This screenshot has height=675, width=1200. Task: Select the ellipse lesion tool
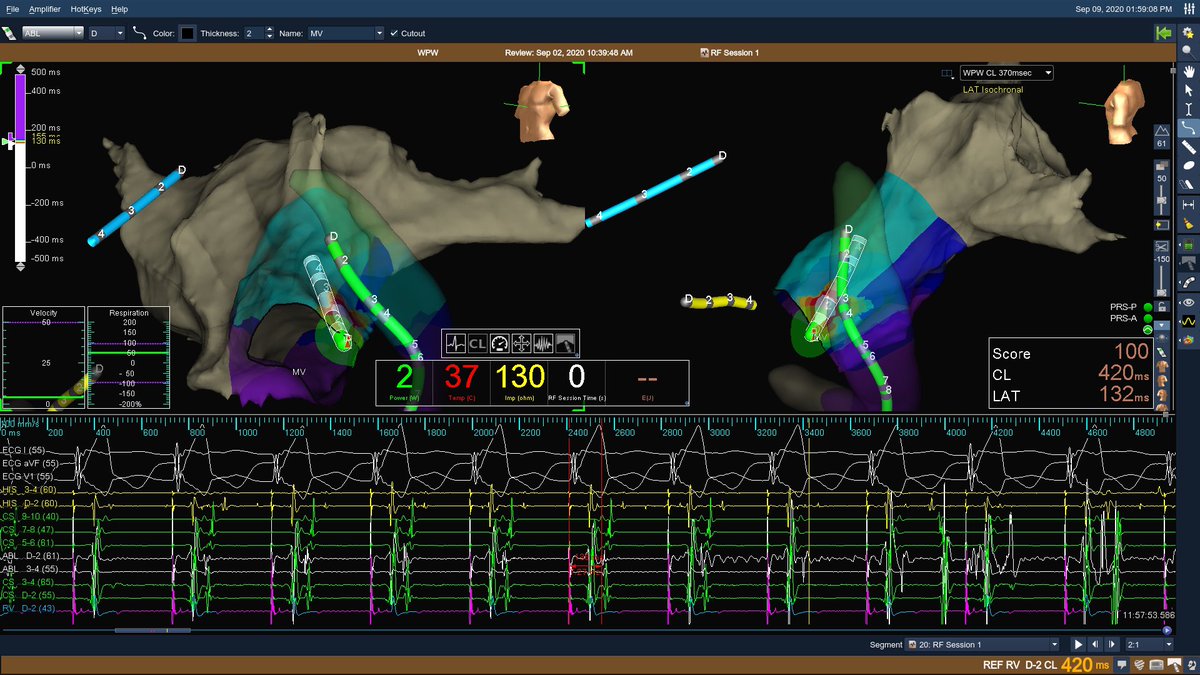click(1188, 166)
